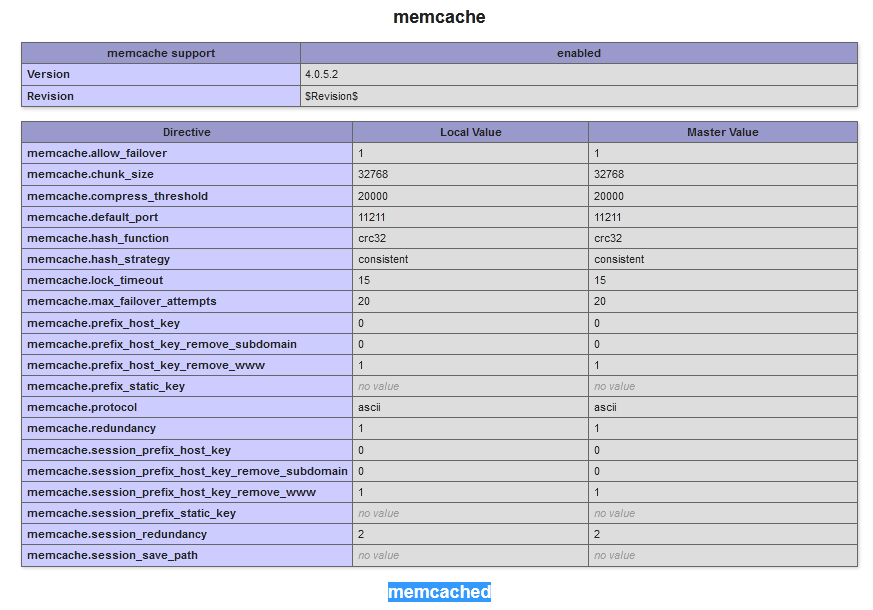Select the $Revision$ value
Screen dimensions: 873x610
click(331, 96)
